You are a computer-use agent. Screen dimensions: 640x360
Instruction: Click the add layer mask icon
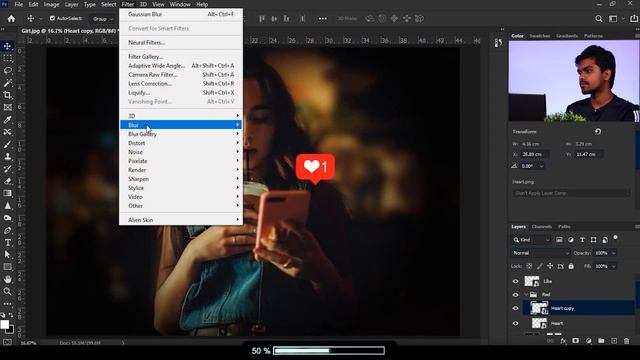tap(576, 341)
